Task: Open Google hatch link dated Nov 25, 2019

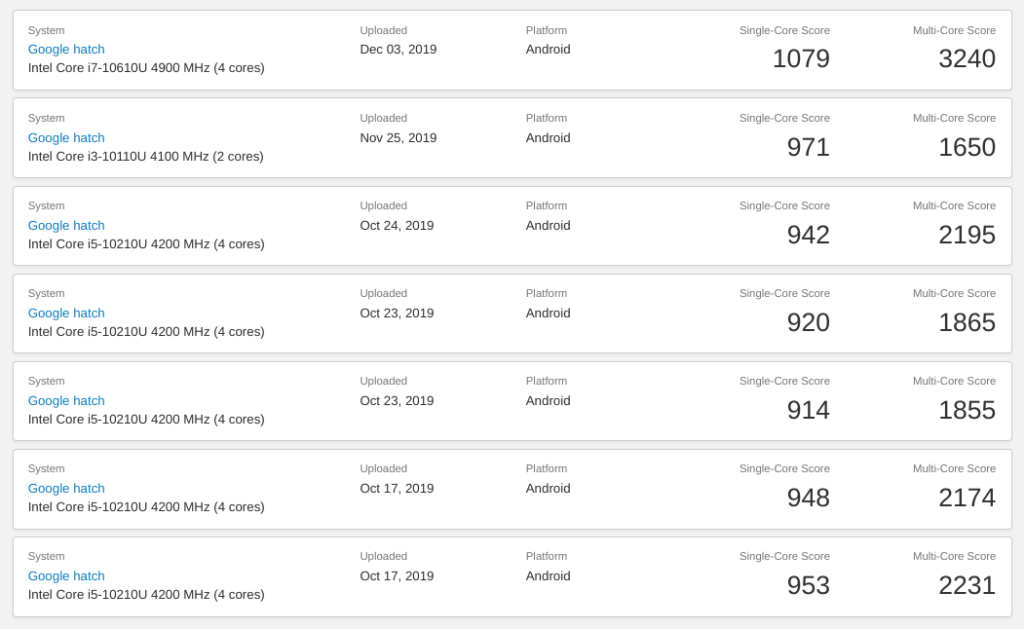Action: pyautogui.click(x=66, y=138)
